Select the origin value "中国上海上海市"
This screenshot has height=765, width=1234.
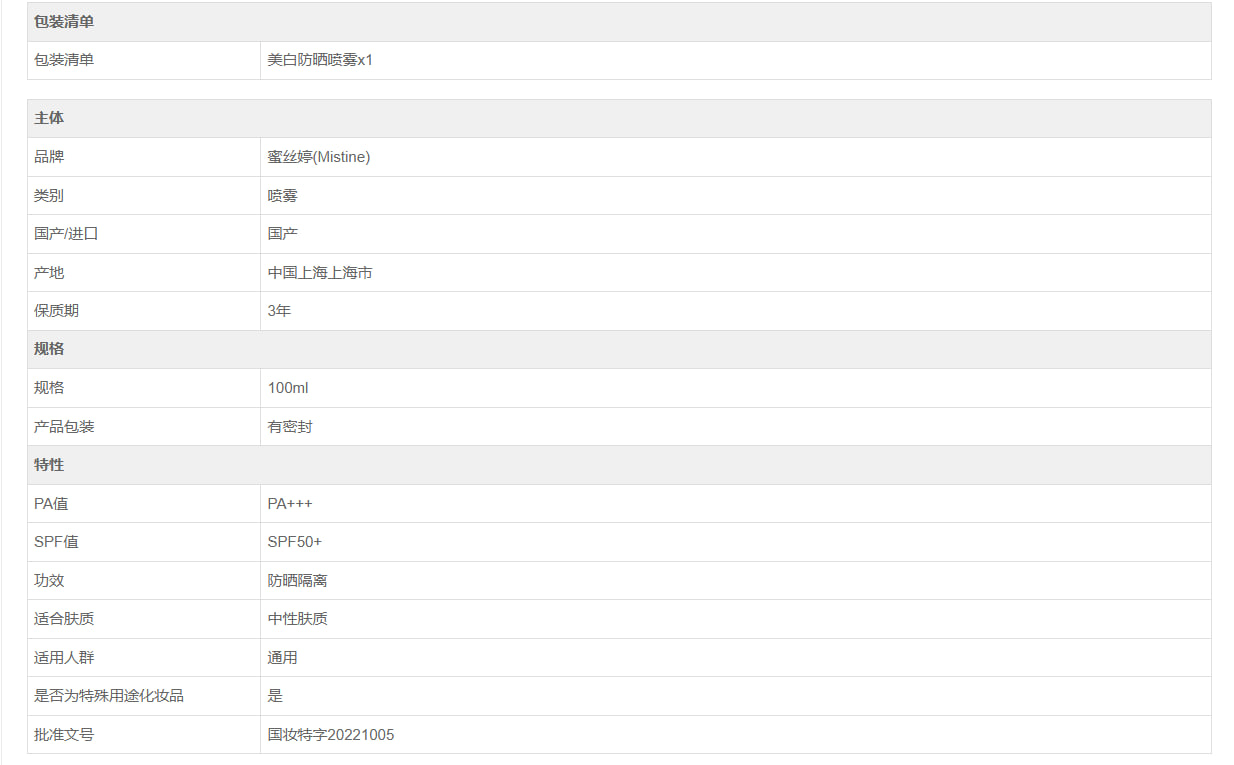pos(320,273)
